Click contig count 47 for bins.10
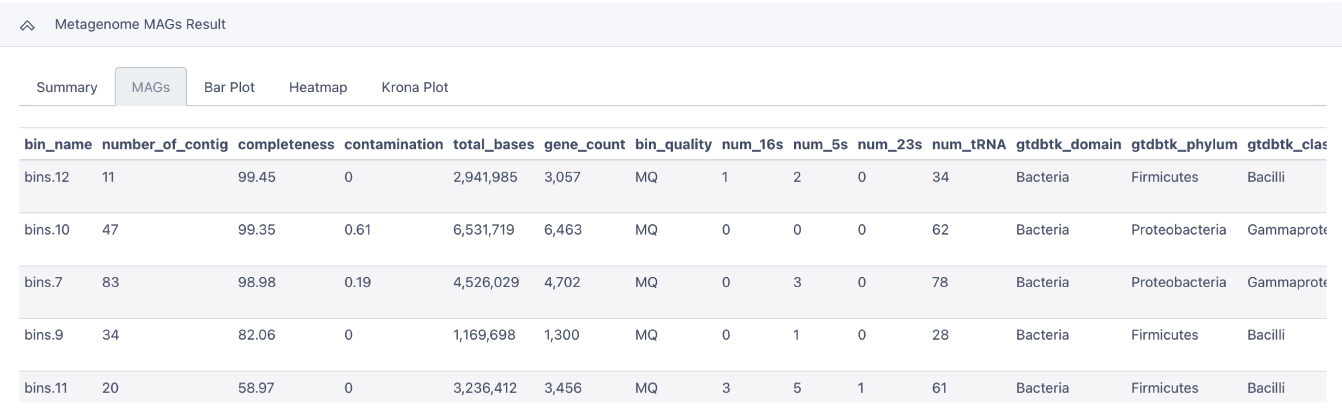This screenshot has height=418, width=1342. (x=111, y=230)
